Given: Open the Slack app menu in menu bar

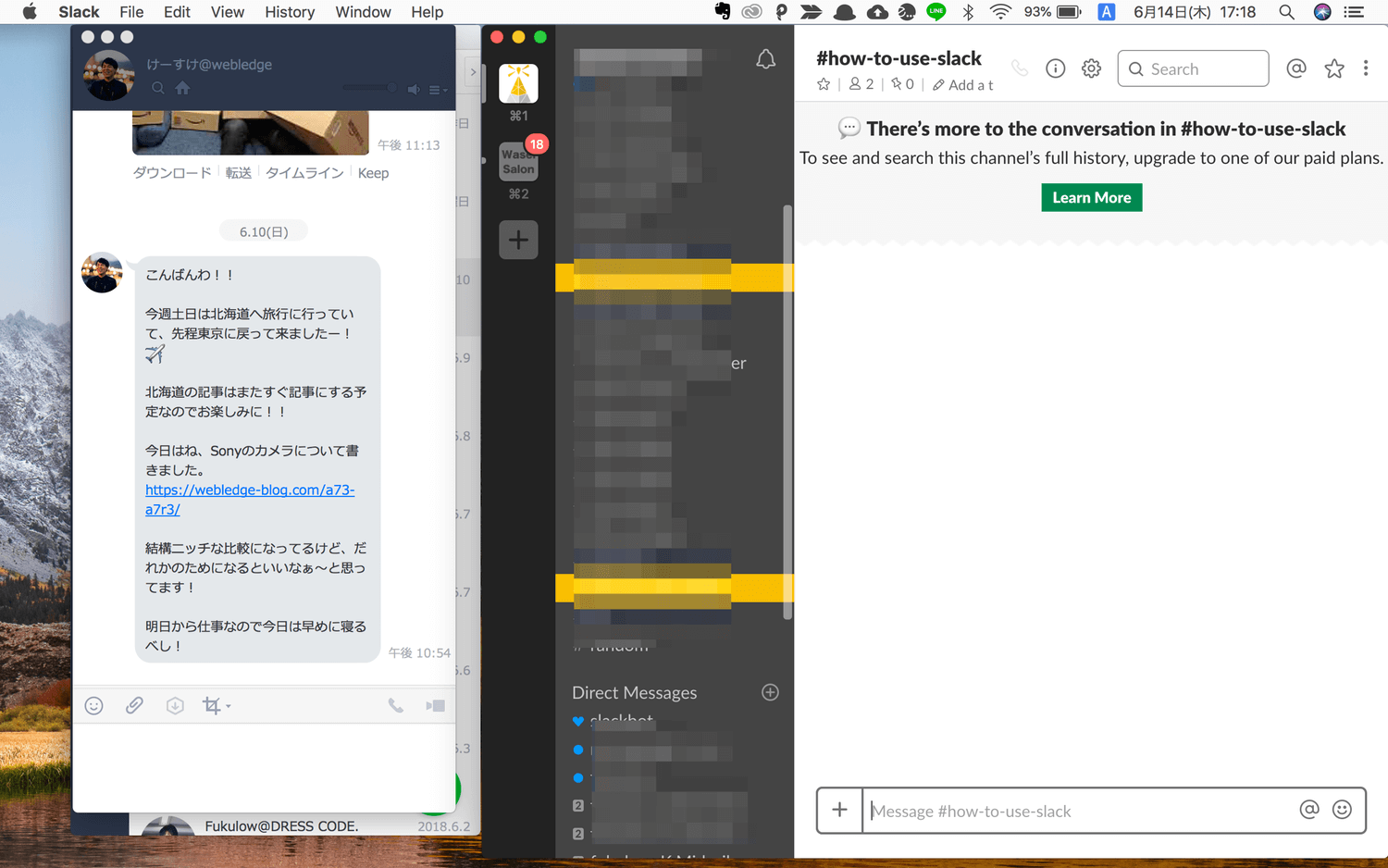Looking at the screenshot, I should (x=79, y=12).
